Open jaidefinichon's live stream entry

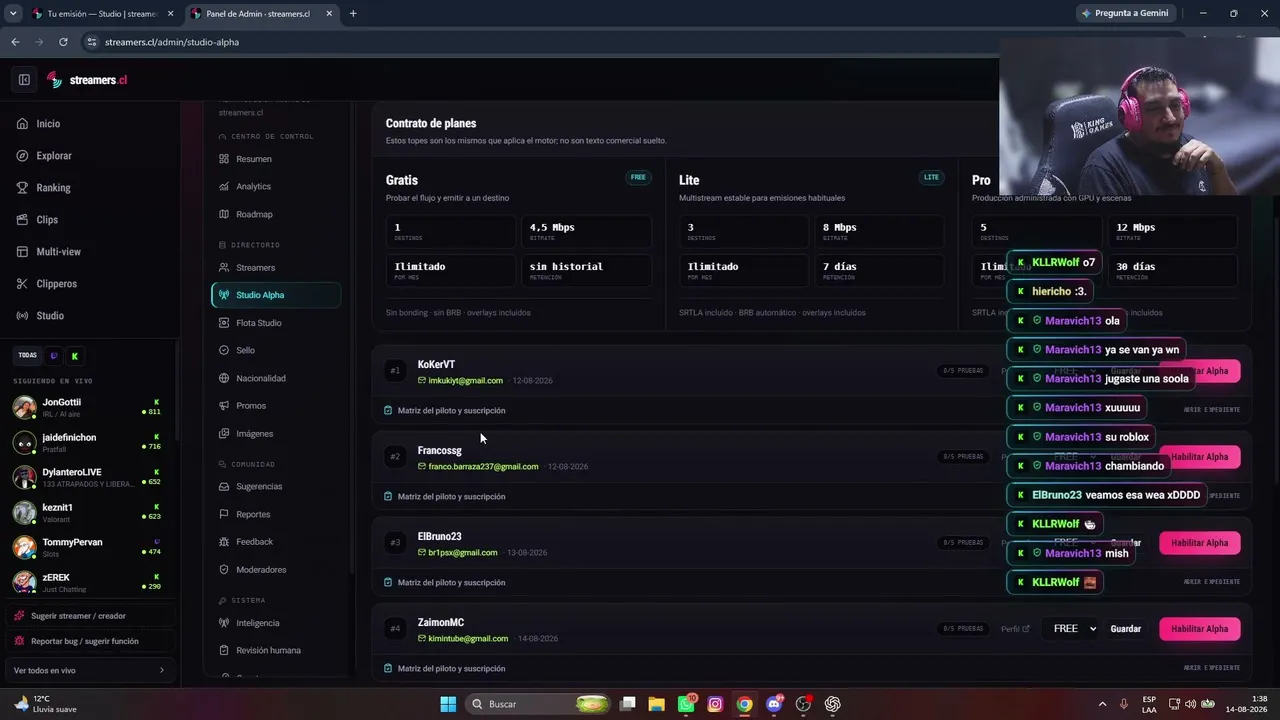pos(88,442)
